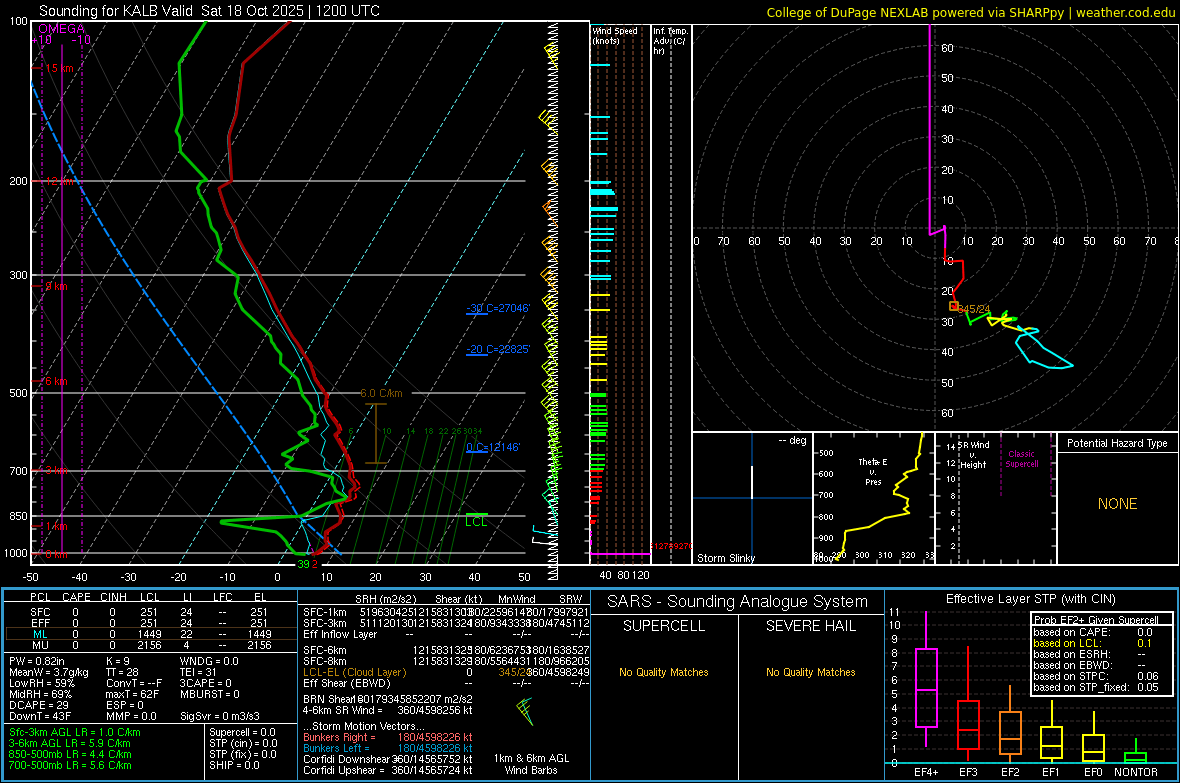
Task: Select the magenta EF4+ box plot
Action: [926, 687]
